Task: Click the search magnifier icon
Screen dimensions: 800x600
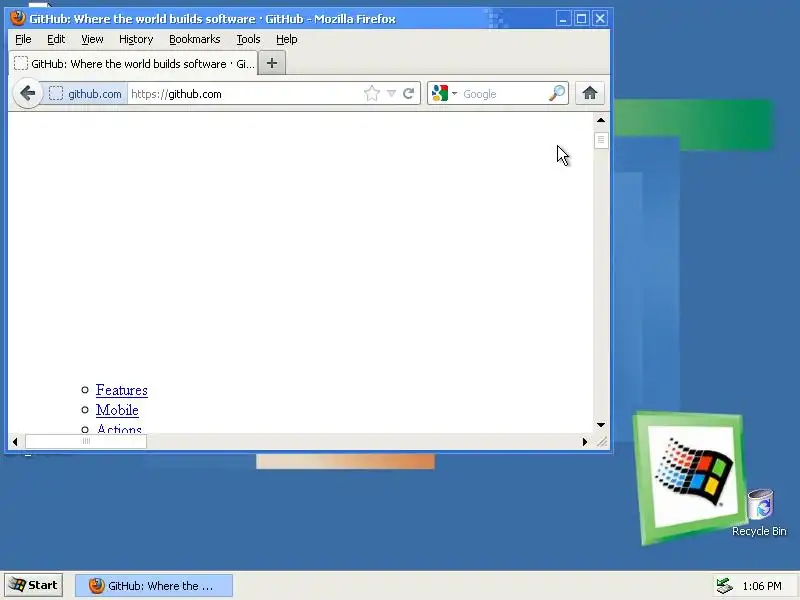Action: click(x=557, y=93)
